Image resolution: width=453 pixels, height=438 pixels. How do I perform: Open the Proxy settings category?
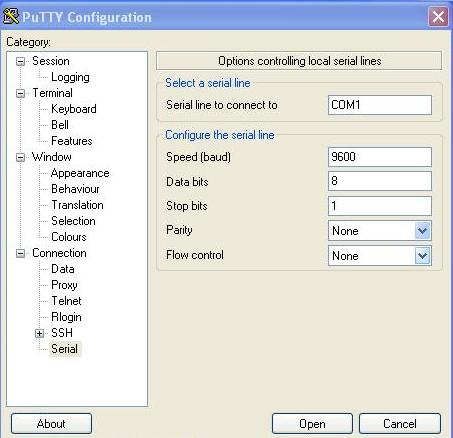click(64, 285)
